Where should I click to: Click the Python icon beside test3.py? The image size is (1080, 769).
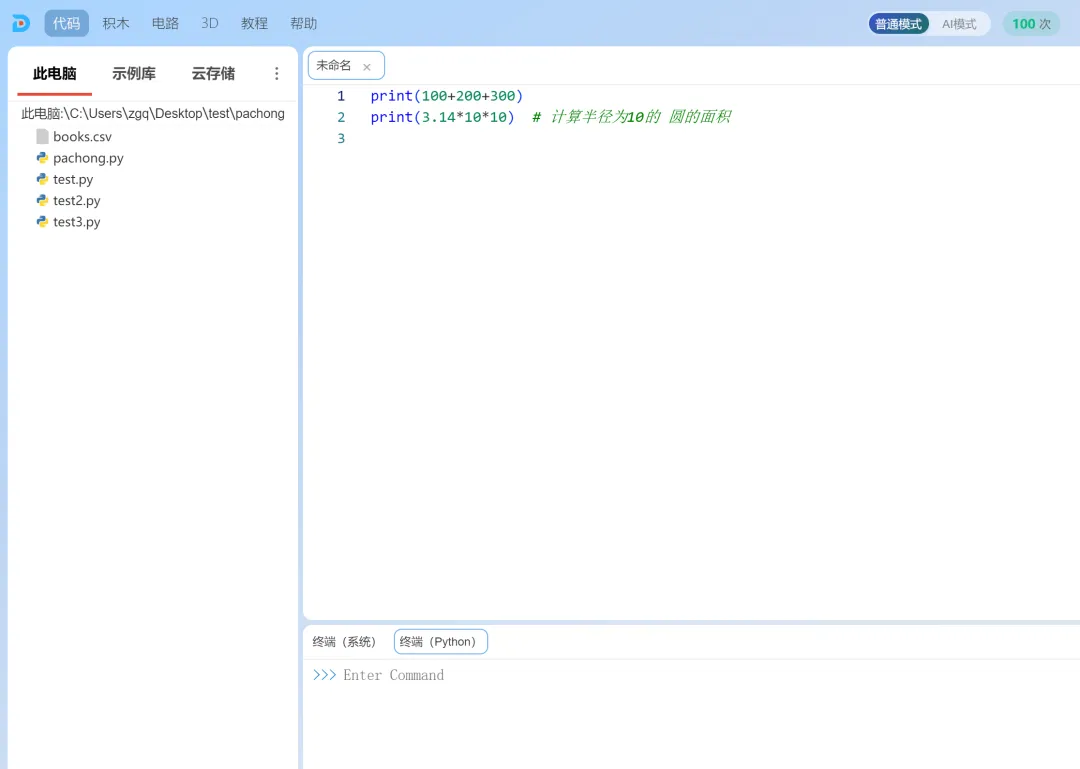pyautogui.click(x=42, y=222)
